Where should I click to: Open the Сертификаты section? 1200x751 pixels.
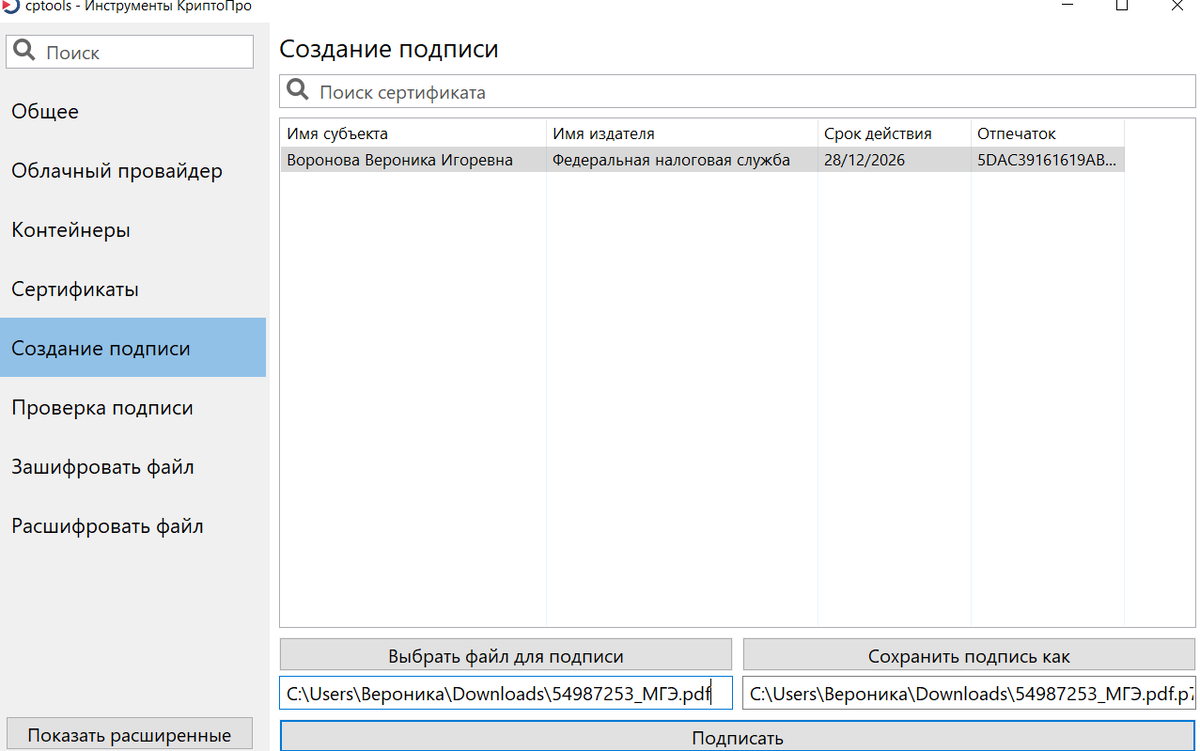coord(133,289)
